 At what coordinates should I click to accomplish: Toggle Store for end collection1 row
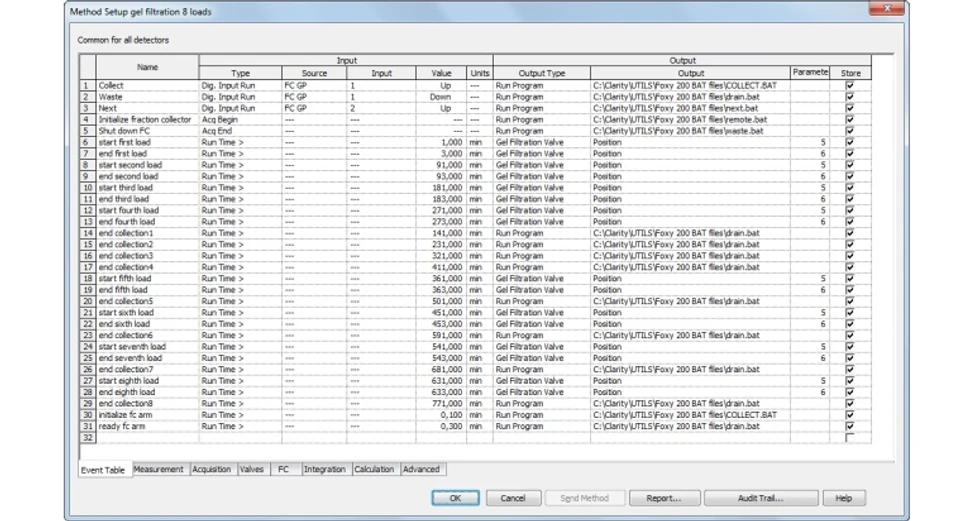(x=850, y=233)
